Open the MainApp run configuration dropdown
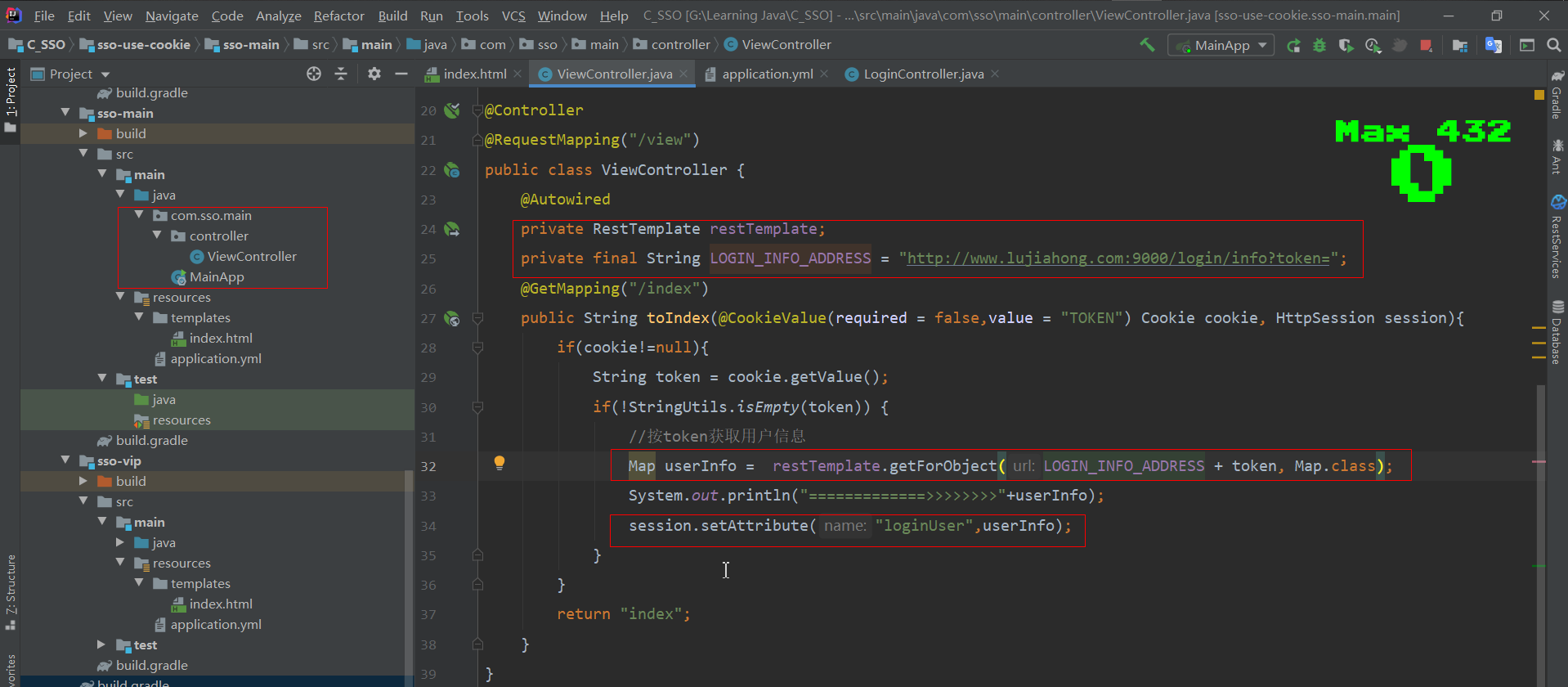 (1221, 46)
